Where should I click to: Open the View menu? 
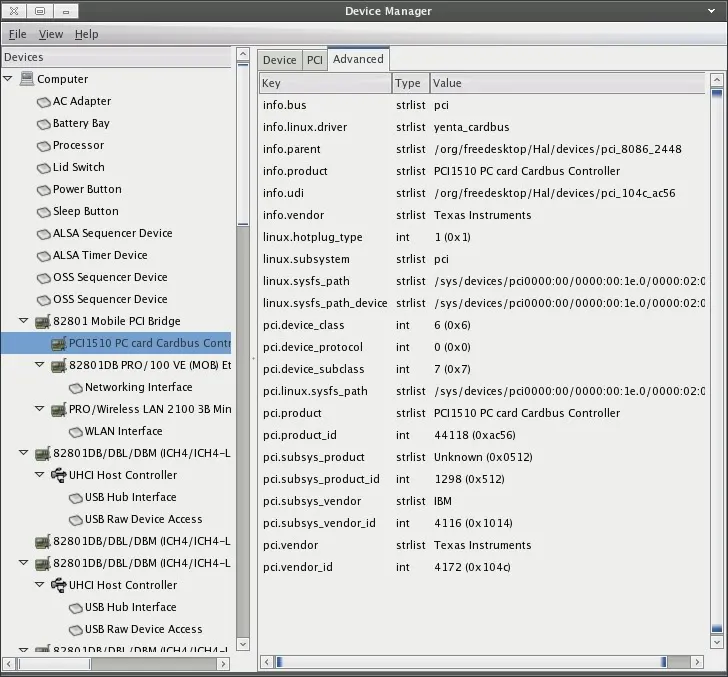(x=50, y=34)
